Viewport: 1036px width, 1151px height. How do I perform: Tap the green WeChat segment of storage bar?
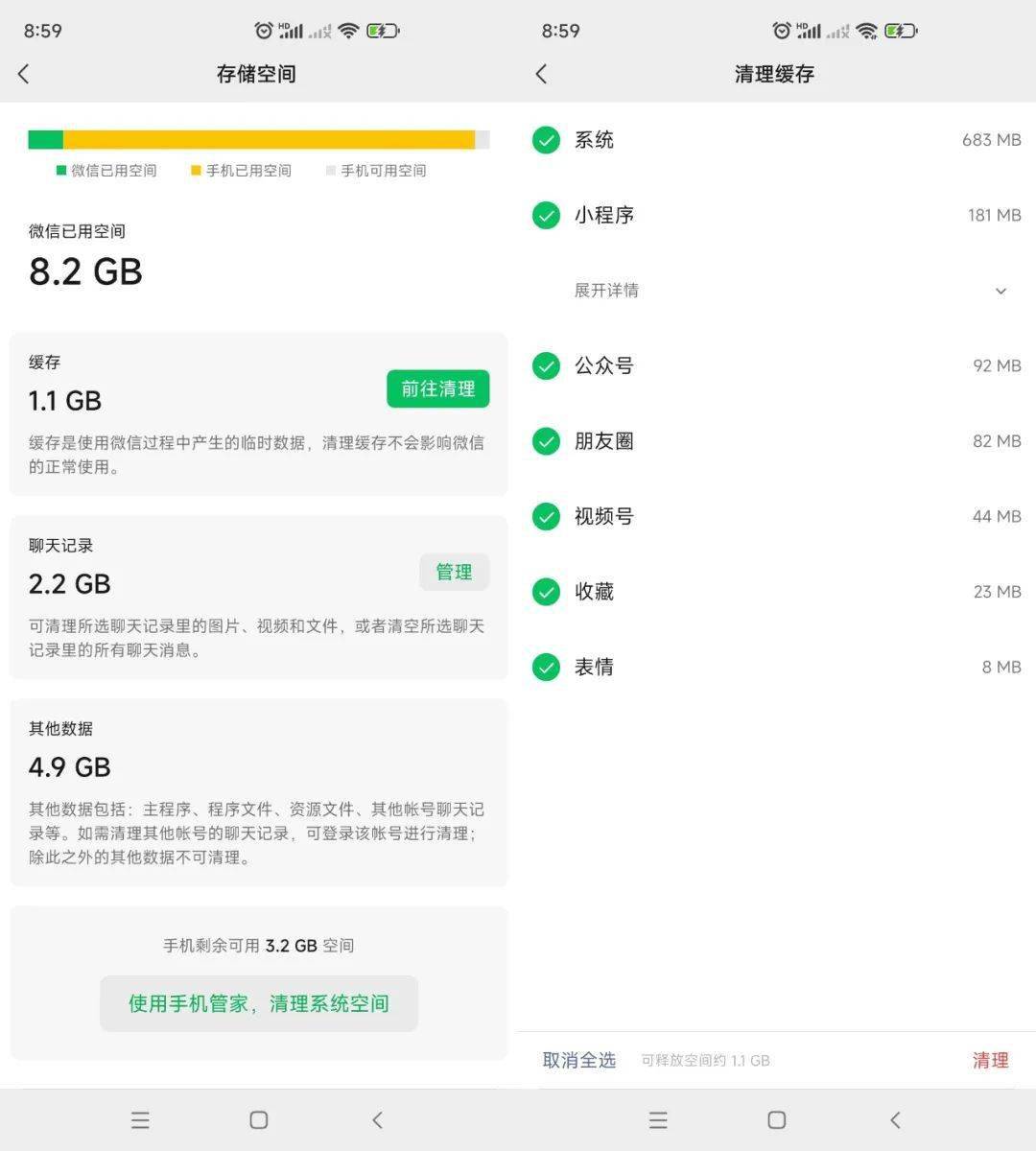coord(46,140)
